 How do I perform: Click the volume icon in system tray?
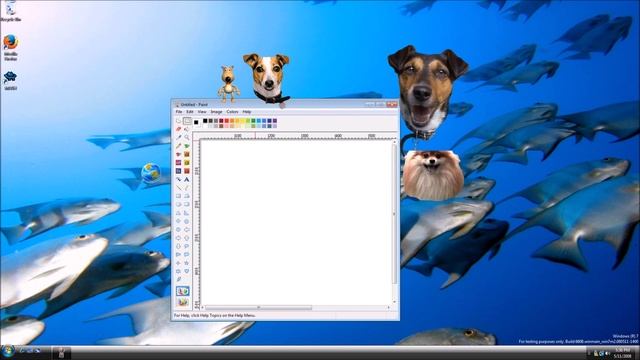pyautogui.click(x=608, y=353)
